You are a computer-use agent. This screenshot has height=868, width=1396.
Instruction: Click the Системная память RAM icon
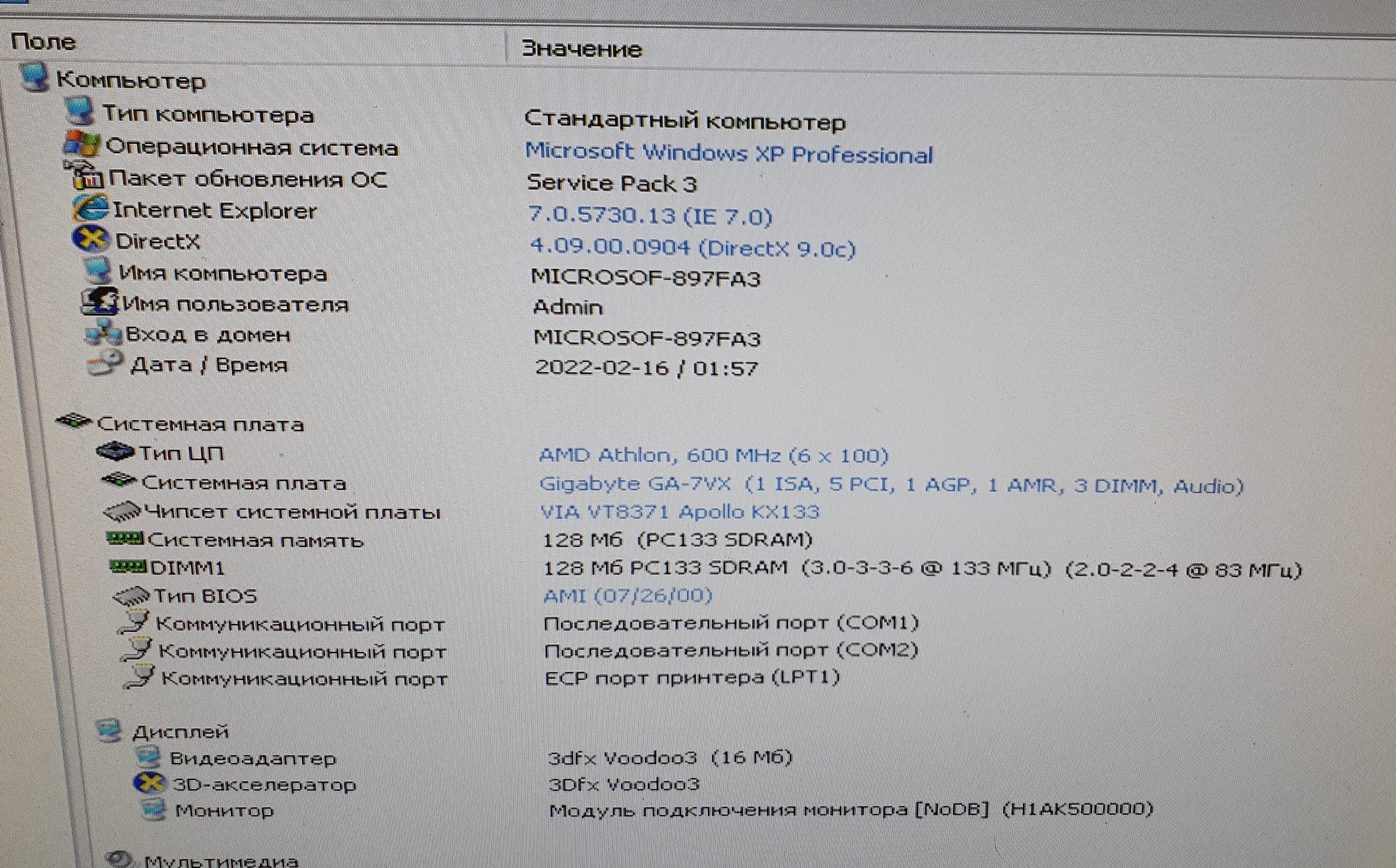pyautogui.click(x=125, y=538)
